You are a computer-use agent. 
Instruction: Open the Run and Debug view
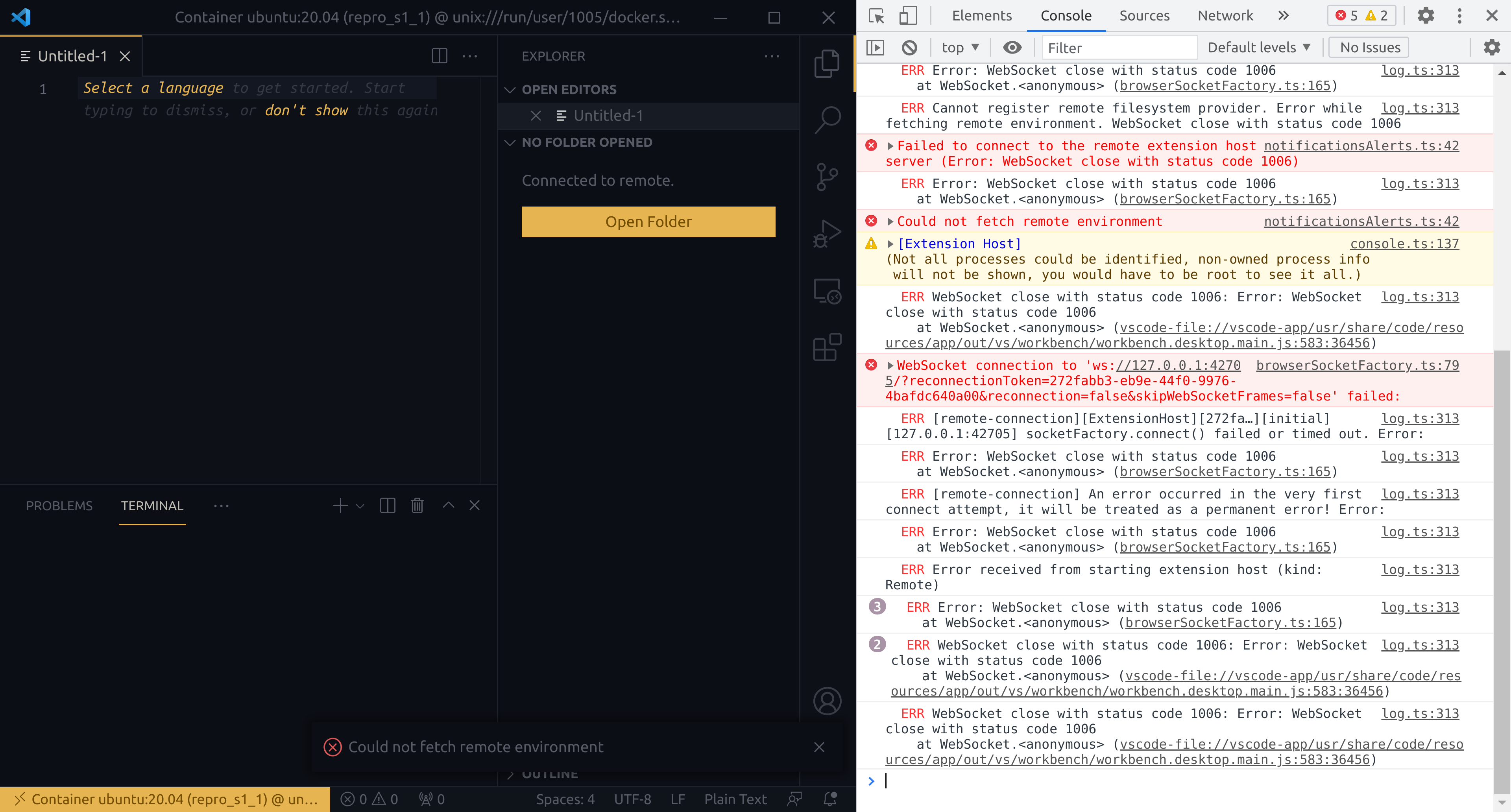[x=827, y=233]
